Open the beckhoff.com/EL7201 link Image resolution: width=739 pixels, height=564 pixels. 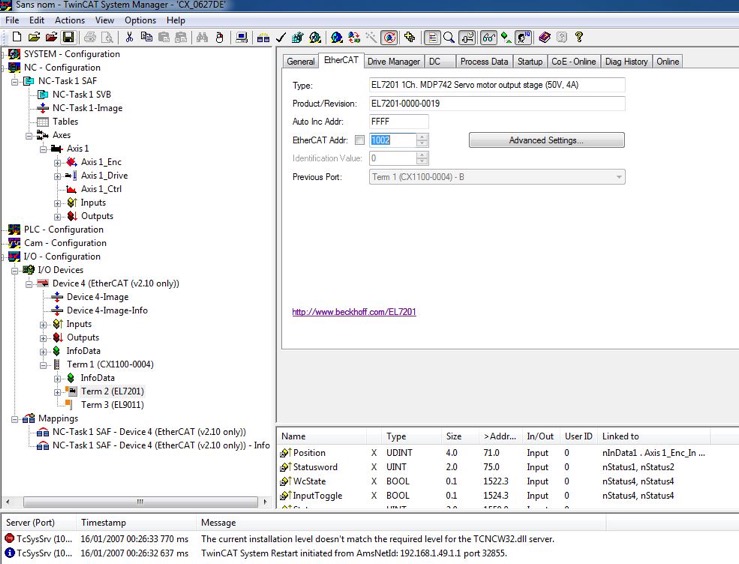click(354, 312)
